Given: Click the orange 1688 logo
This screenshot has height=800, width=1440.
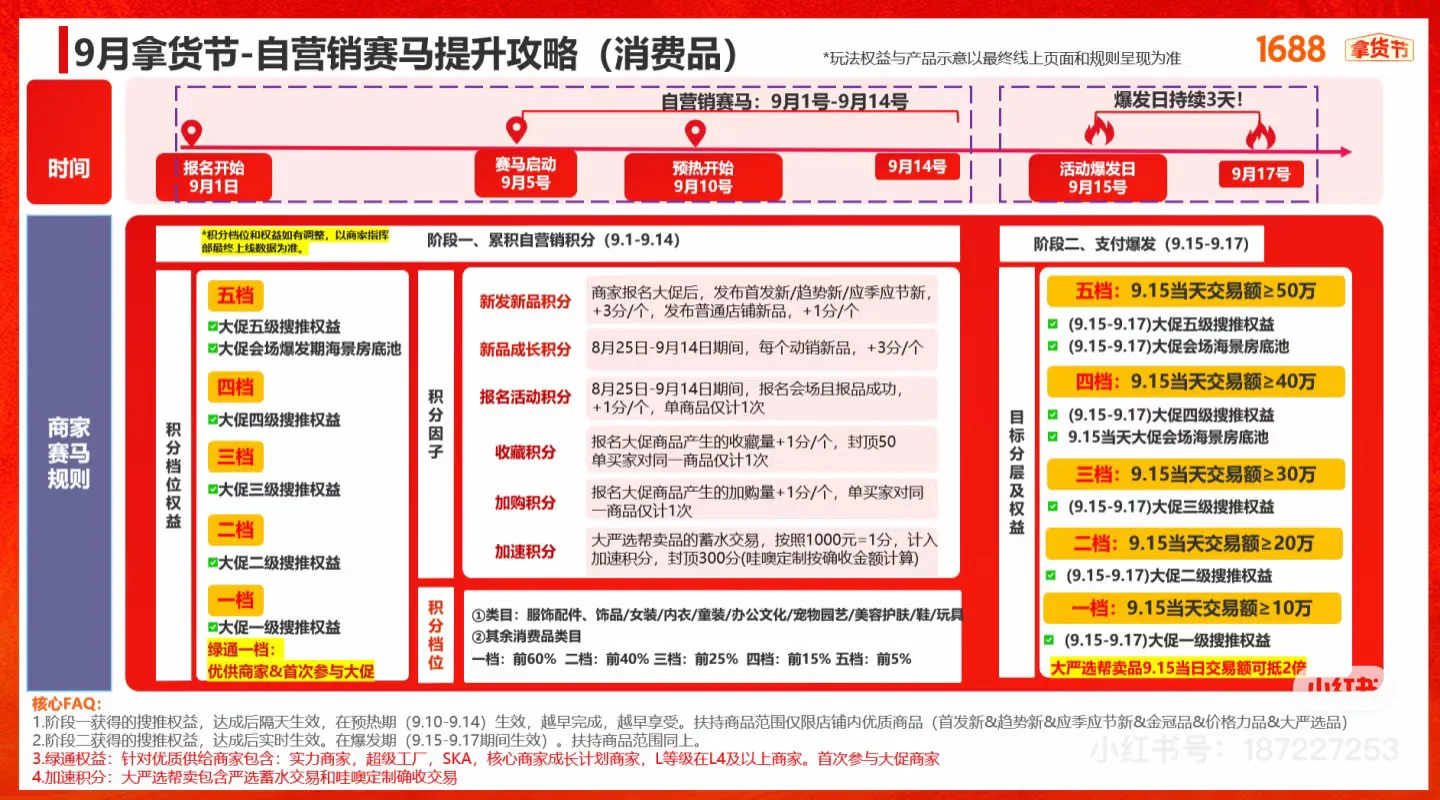Looking at the screenshot, I should click(1290, 48).
